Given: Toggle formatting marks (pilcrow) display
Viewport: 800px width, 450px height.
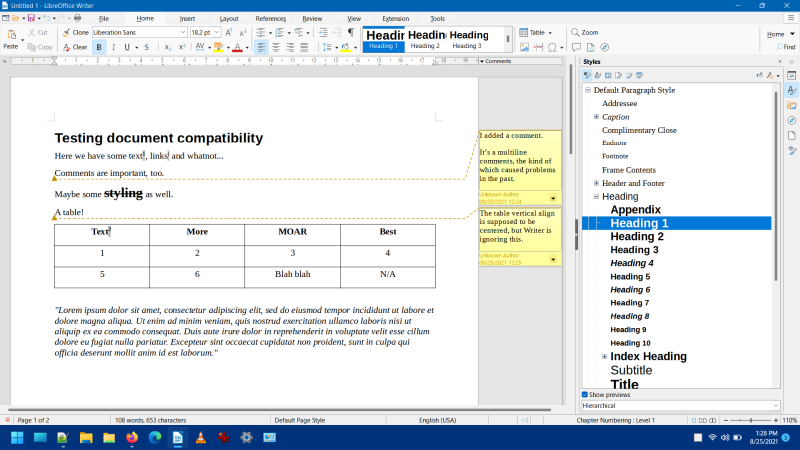Looking at the screenshot, I should 350,32.
